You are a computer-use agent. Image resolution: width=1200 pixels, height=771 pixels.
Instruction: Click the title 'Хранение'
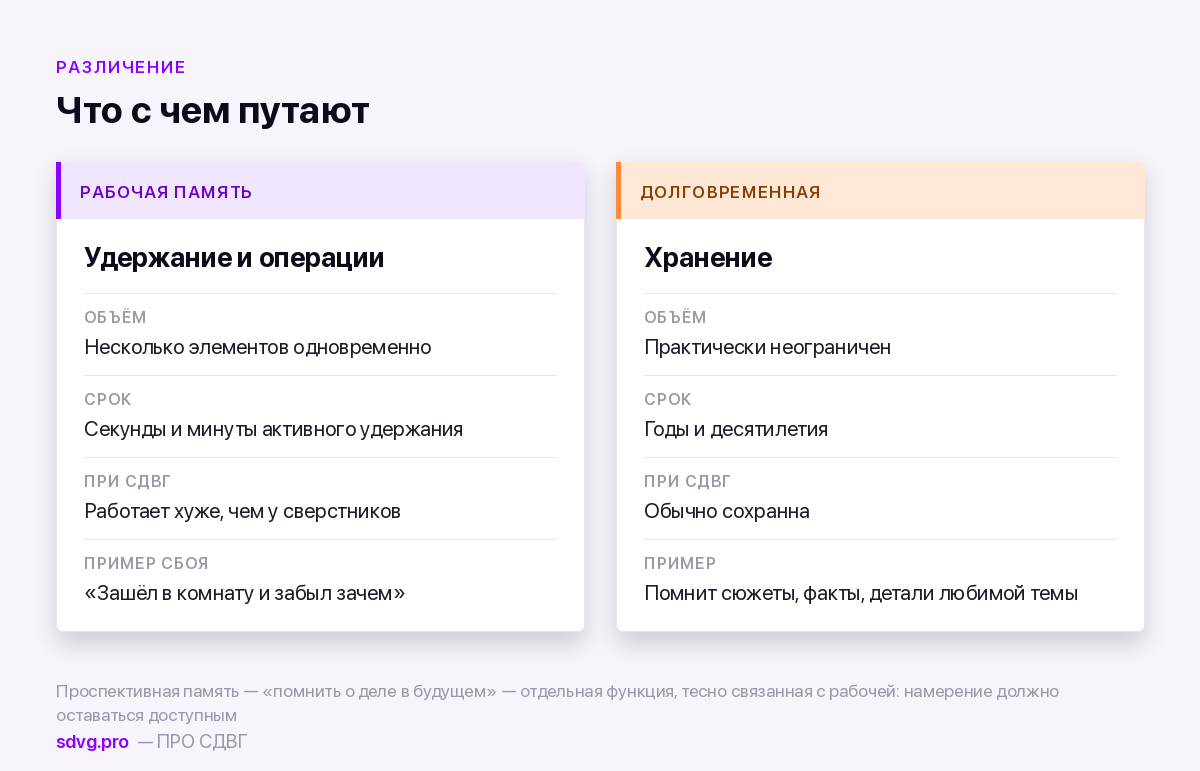[x=708, y=258]
